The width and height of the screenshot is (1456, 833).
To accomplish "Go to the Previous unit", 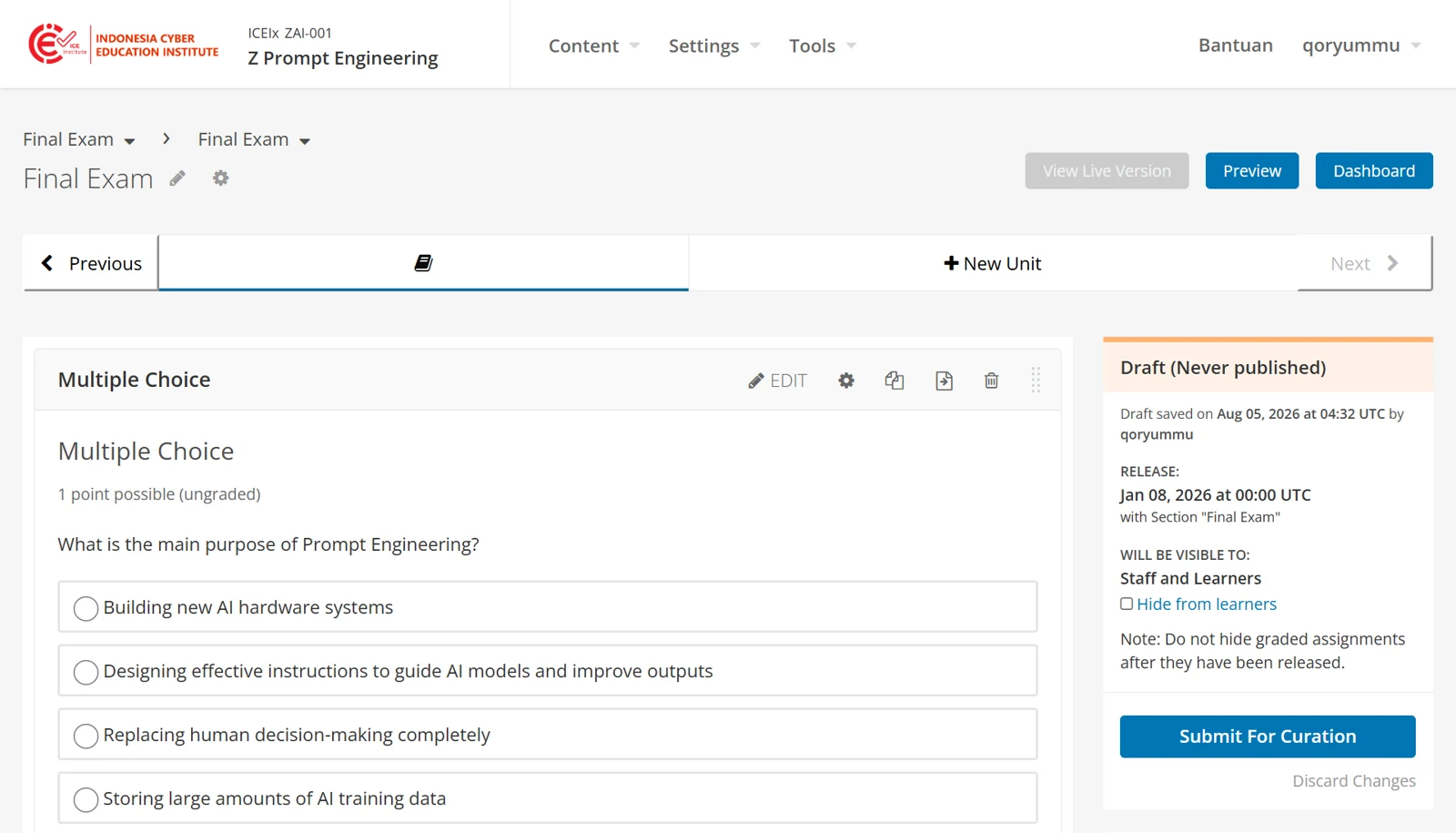I will 91,263.
